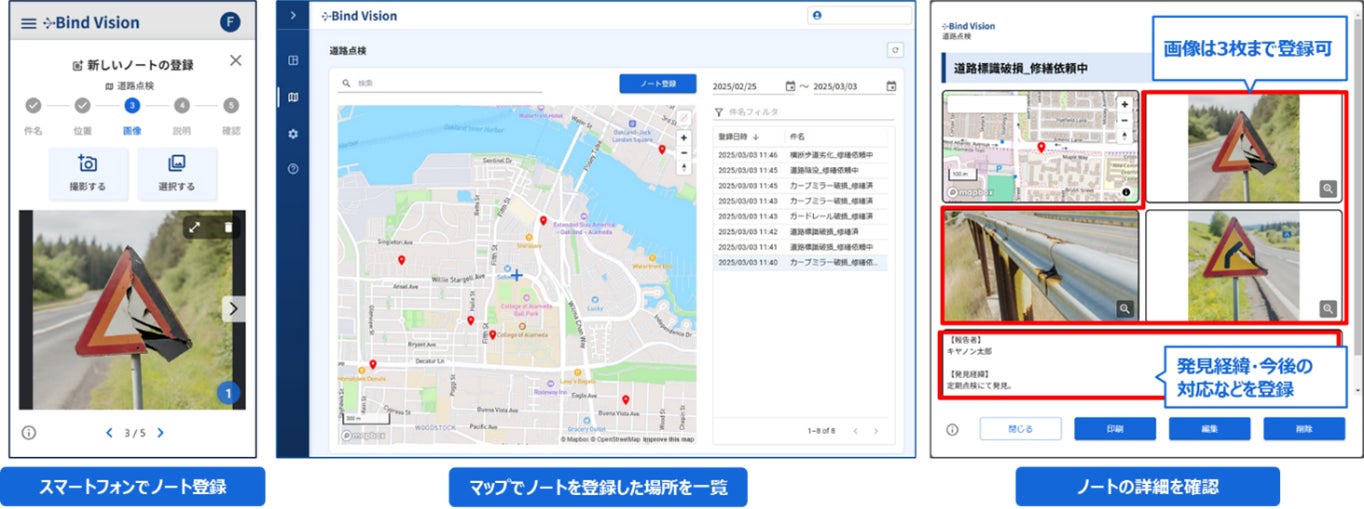Zoom out on the main map

coord(684,153)
